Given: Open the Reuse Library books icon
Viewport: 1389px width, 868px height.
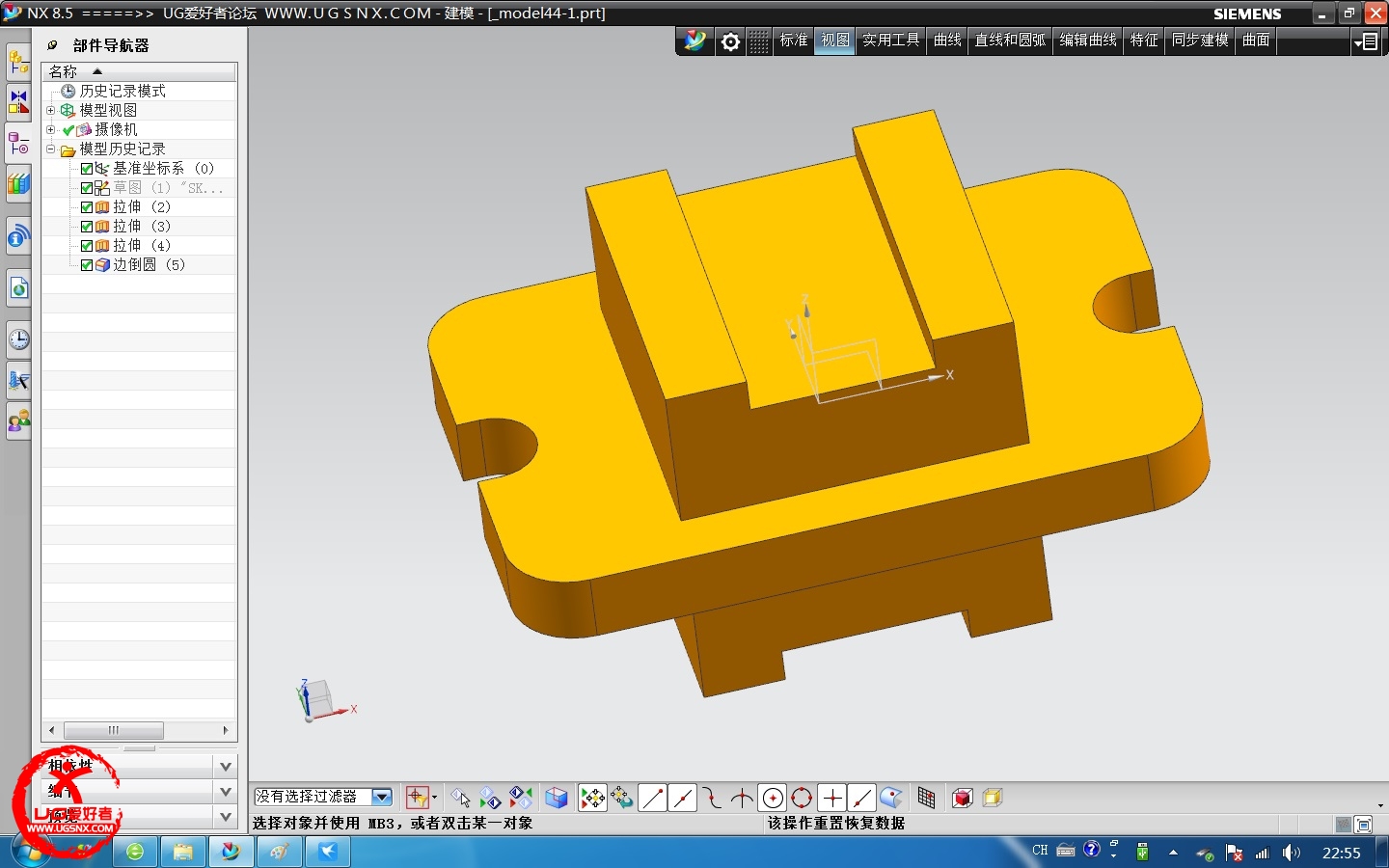Looking at the screenshot, I should click(x=18, y=184).
